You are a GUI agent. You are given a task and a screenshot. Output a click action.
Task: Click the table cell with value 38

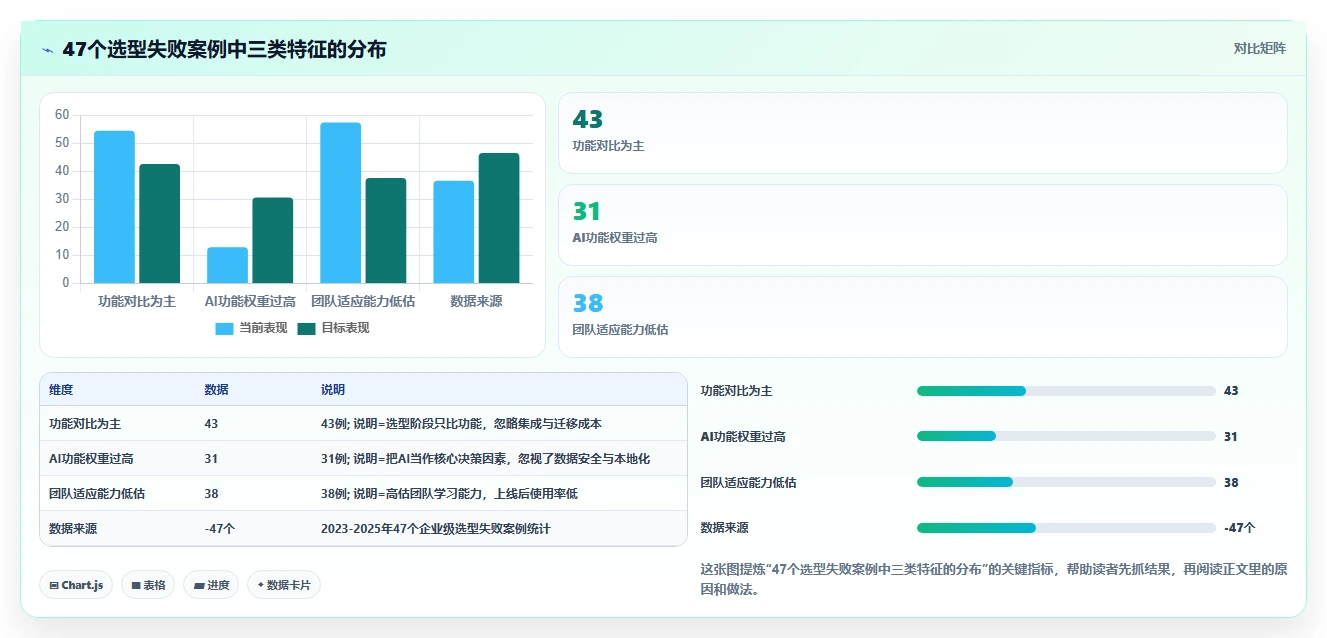[211, 494]
